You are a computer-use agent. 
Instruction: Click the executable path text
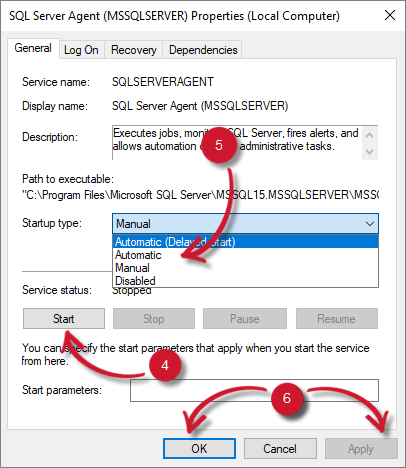coord(200,195)
